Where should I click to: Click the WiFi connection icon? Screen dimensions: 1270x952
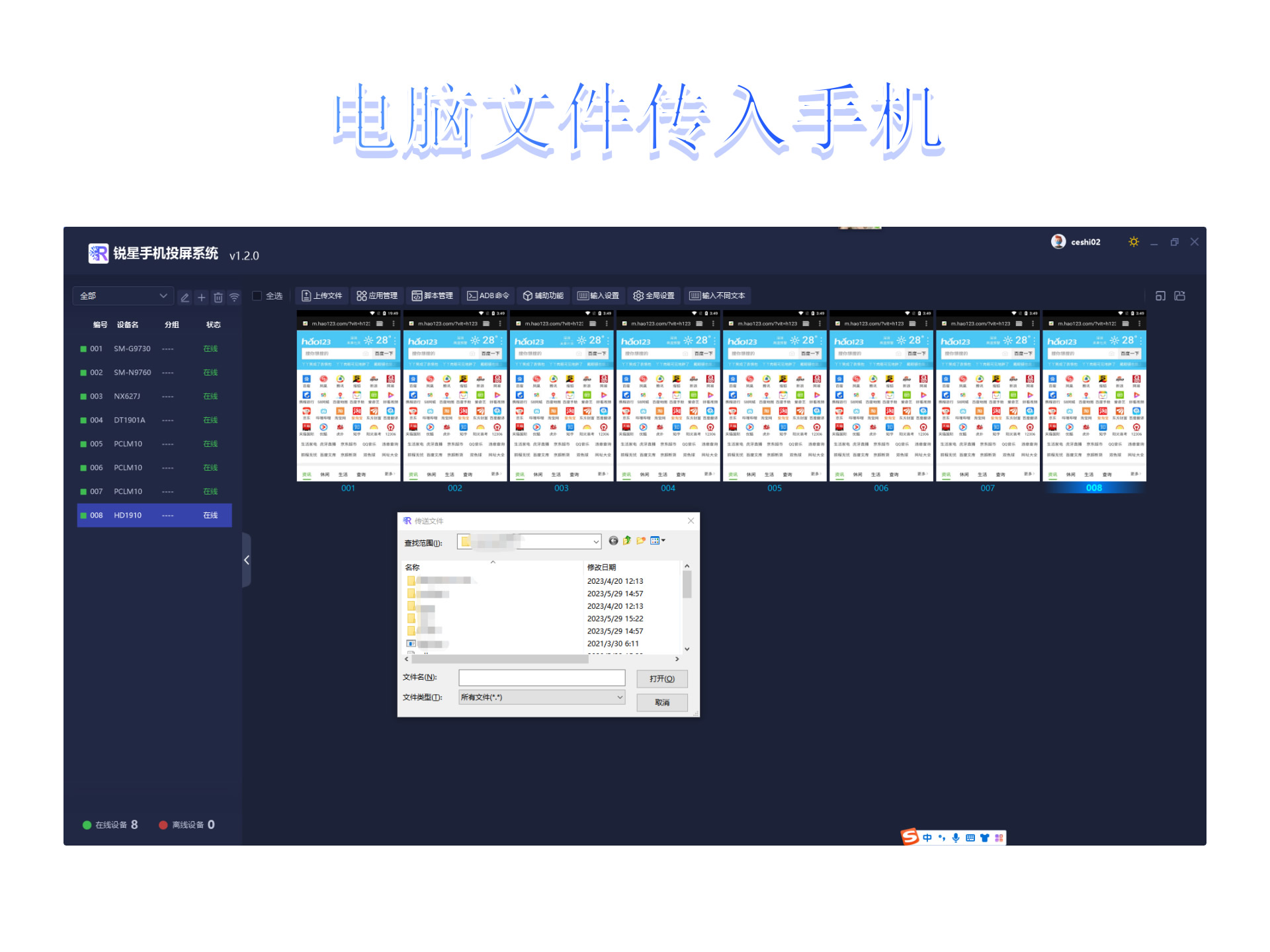[234, 297]
